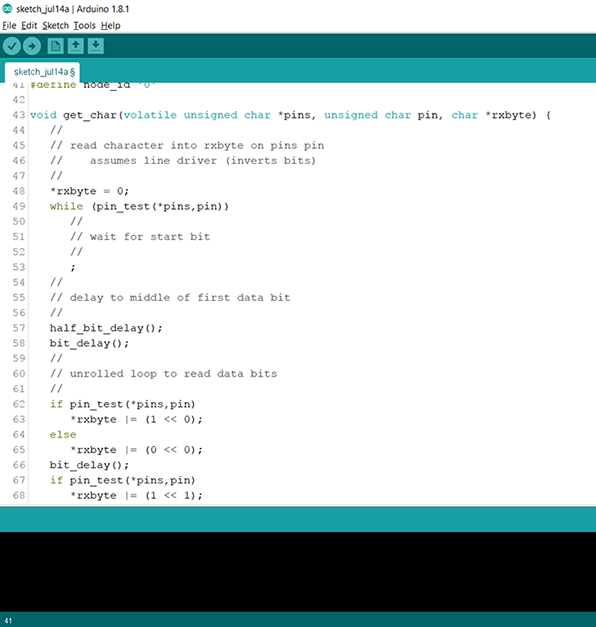This screenshot has width=596, height=627.
Task: Click the Save sketch down-arrow icon
Action: [96, 46]
